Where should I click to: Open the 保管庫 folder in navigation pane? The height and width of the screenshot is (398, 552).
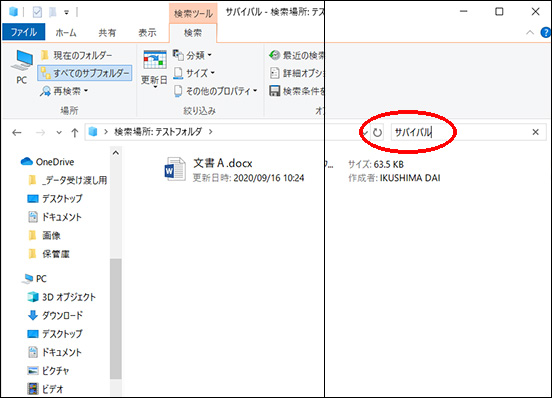click(49, 254)
